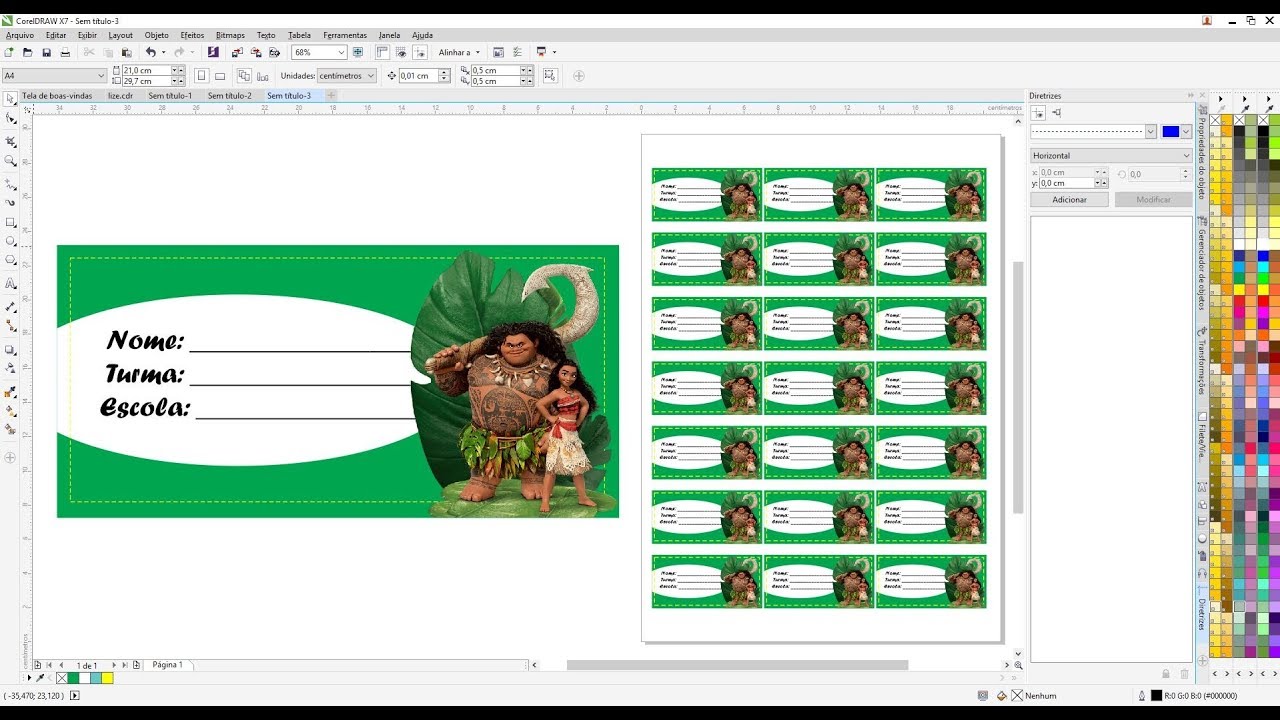Create a new document

click(x=9, y=52)
